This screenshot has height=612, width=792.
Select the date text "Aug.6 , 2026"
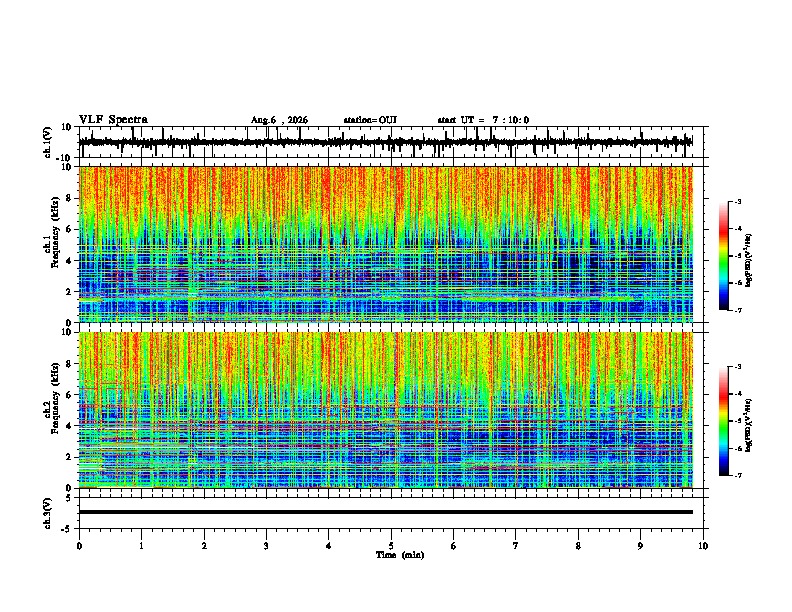[x=279, y=120]
